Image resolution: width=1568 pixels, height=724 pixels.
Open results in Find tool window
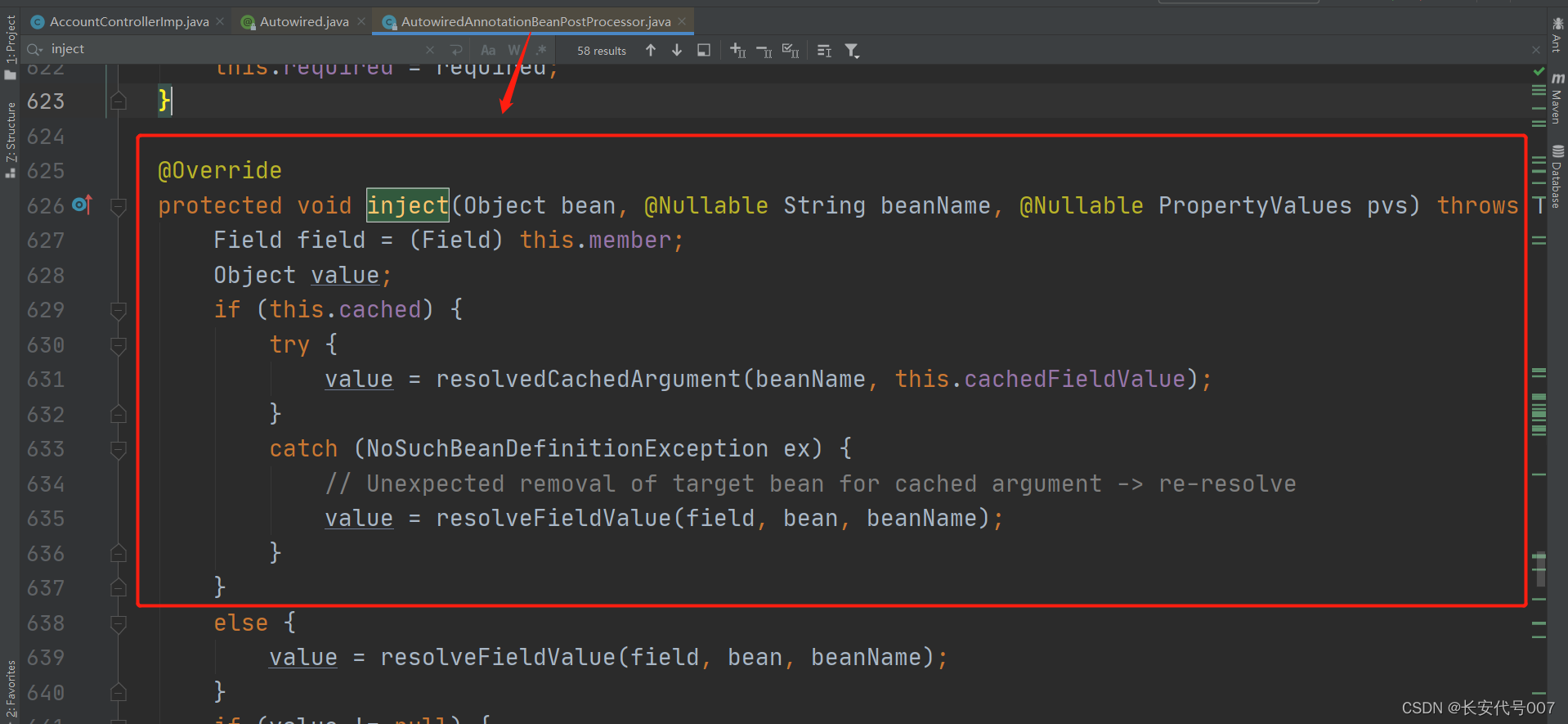tap(824, 51)
